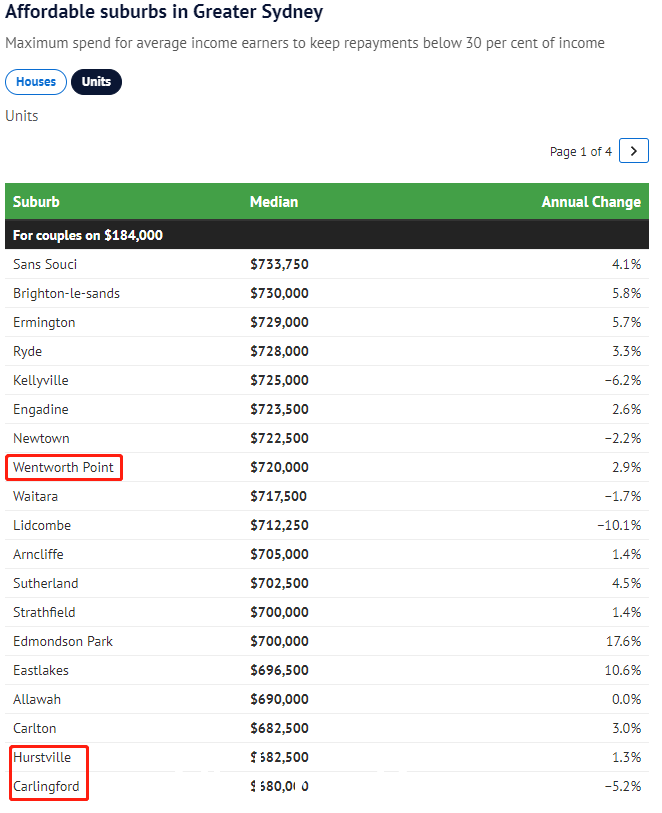This screenshot has width=662, height=813.
Task: Click the Annual Change column header
Action: coord(591,202)
